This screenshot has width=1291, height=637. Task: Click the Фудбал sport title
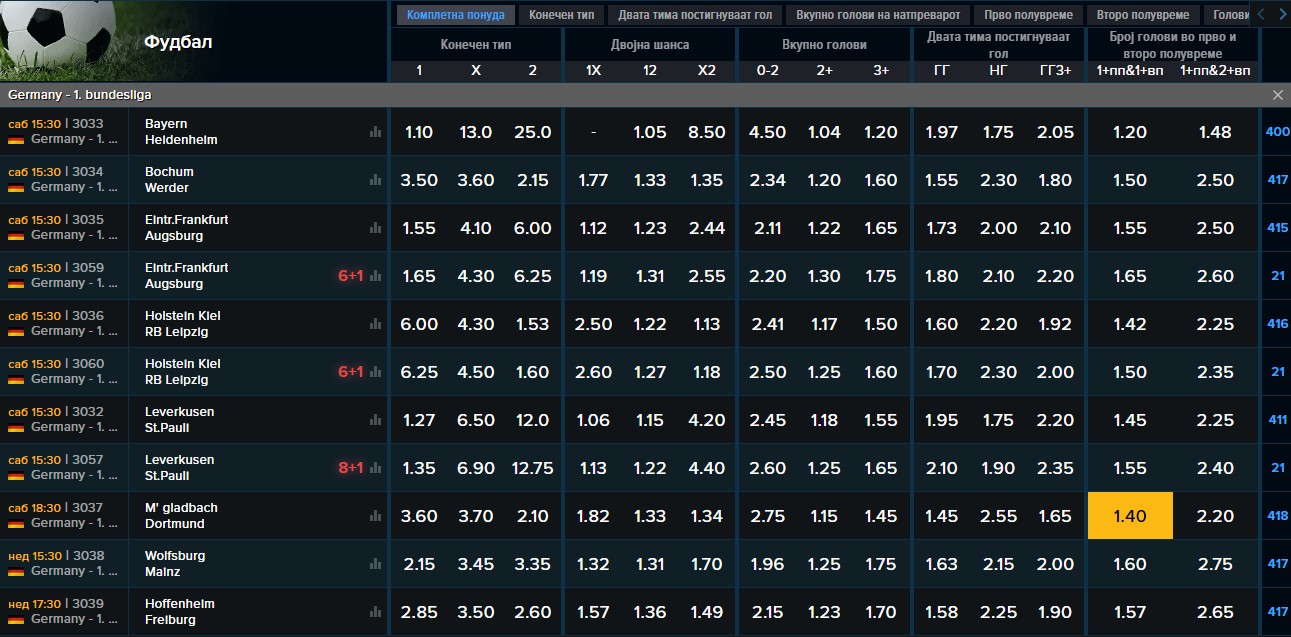coord(178,42)
